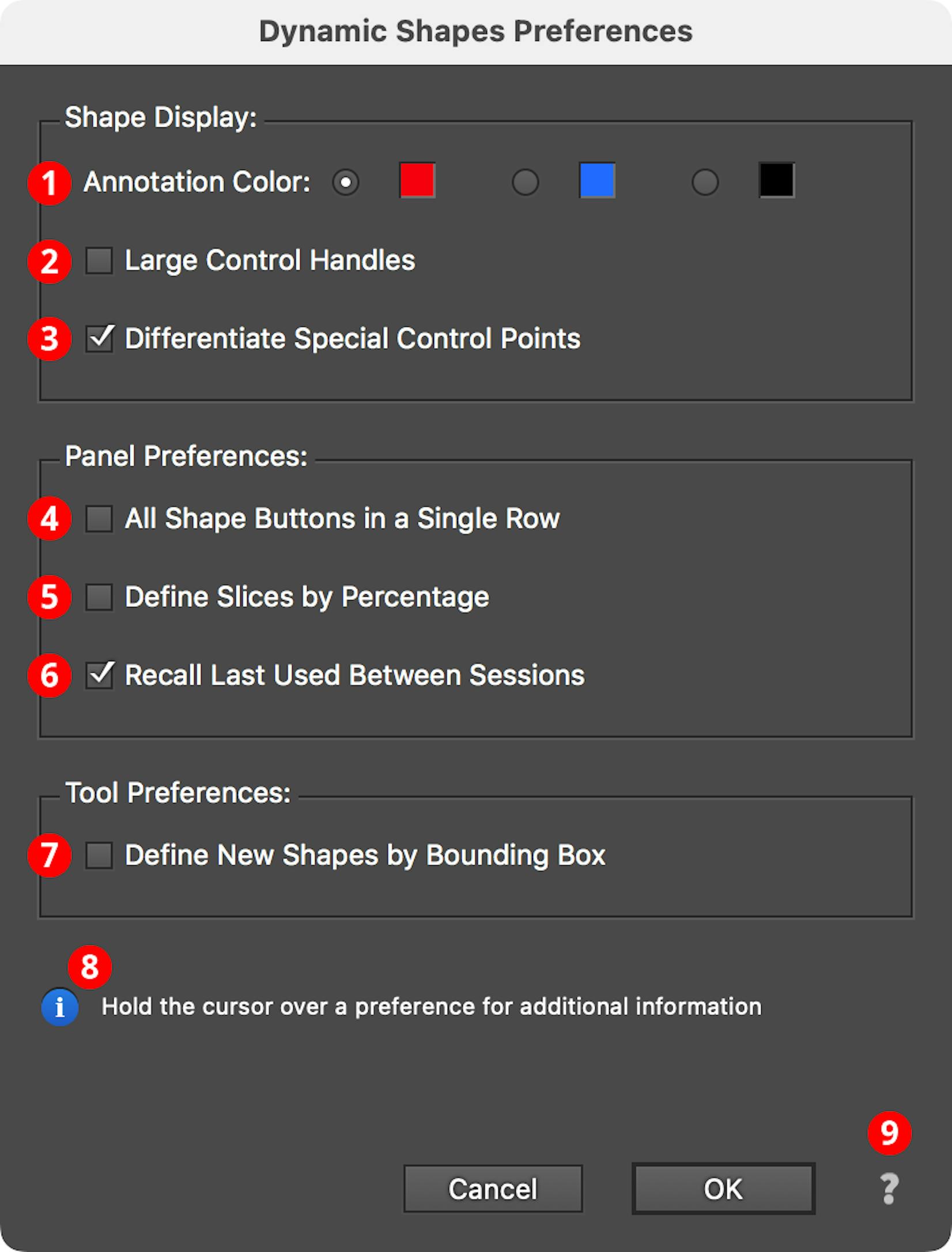Click the red numbered marker 1
The width and height of the screenshot is (952, 1252).
(49, 183)
